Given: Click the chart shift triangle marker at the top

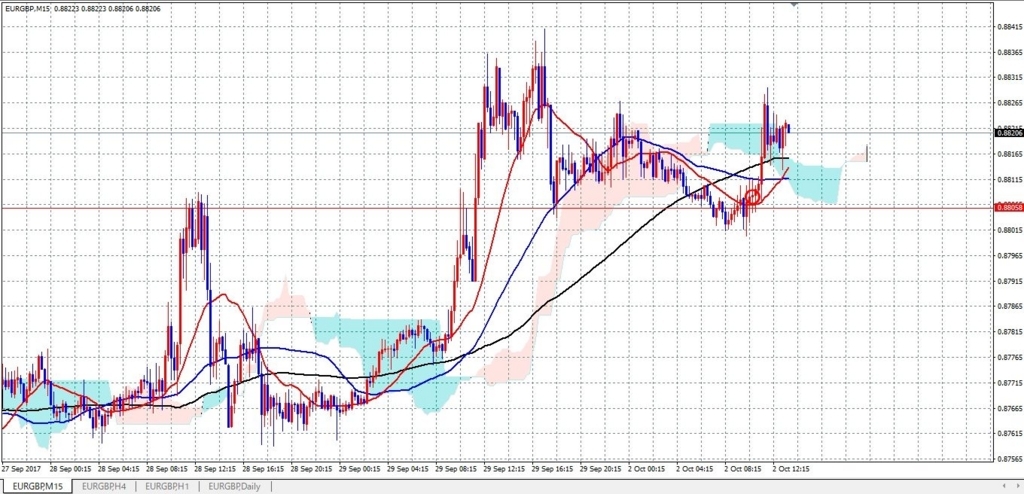Looking at the screenshot, I should coord(794,4).
